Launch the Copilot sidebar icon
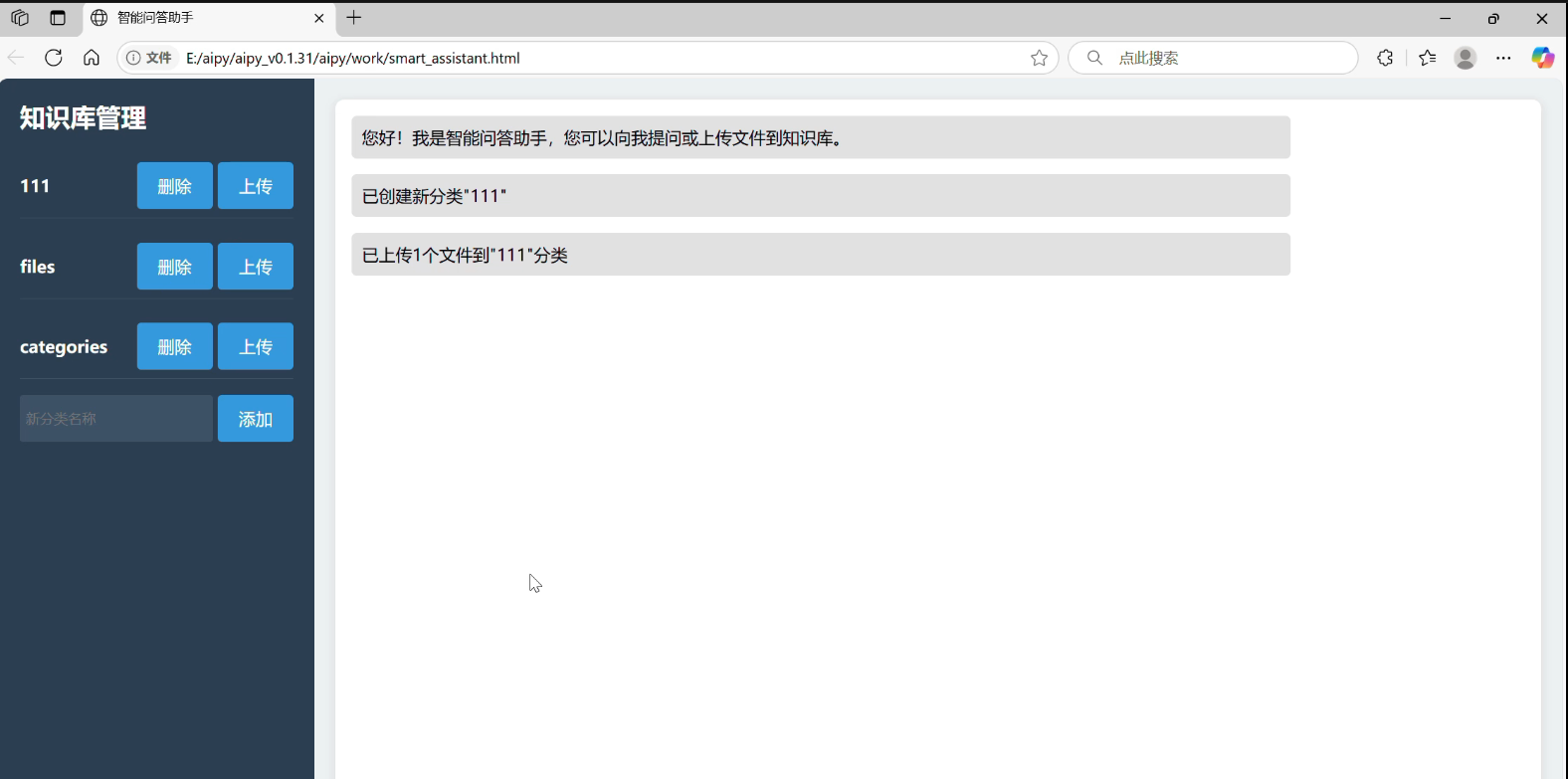 point(1542,58)
